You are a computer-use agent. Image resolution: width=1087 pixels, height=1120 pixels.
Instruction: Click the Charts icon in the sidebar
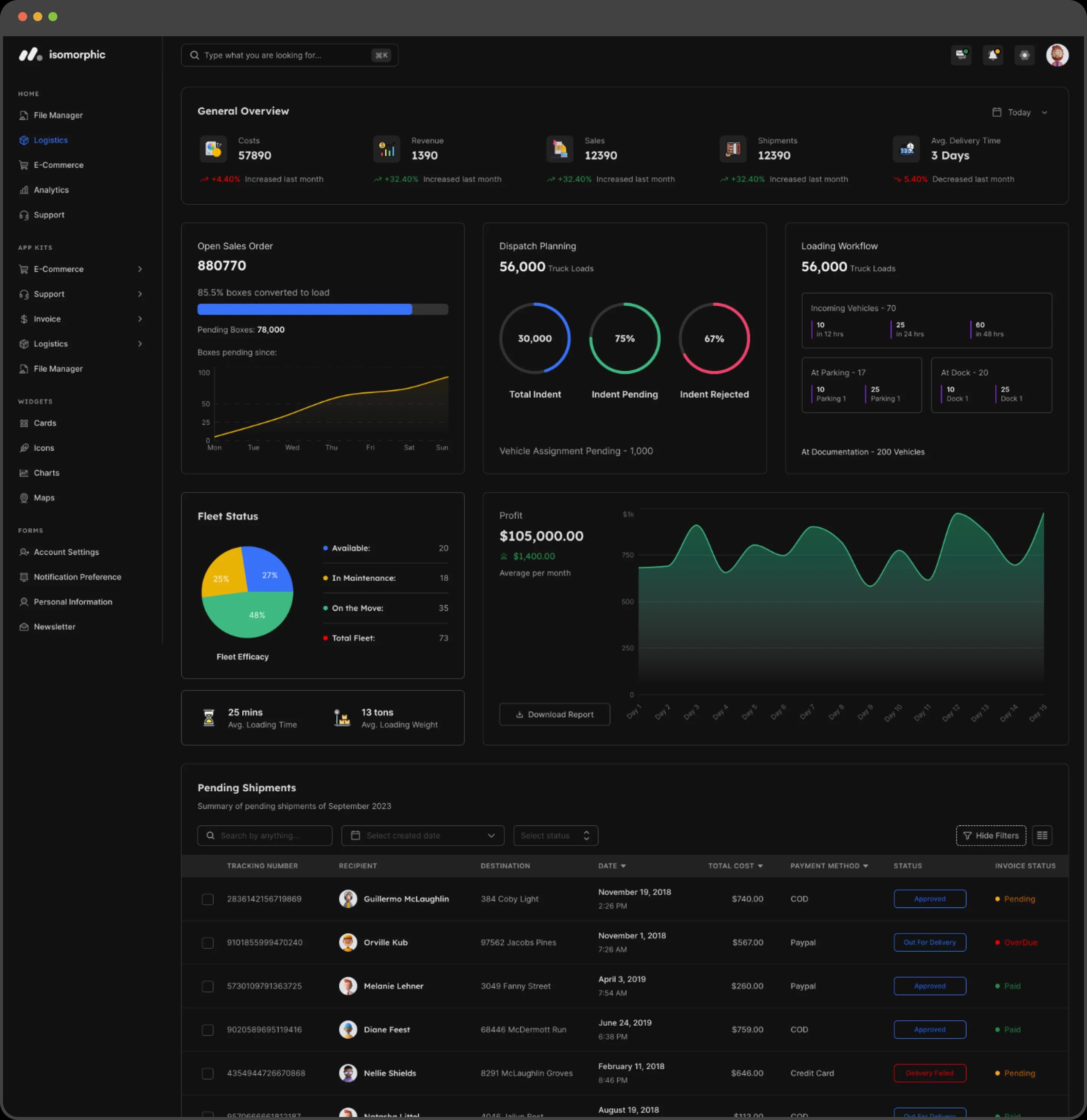[x=24, y=472]
